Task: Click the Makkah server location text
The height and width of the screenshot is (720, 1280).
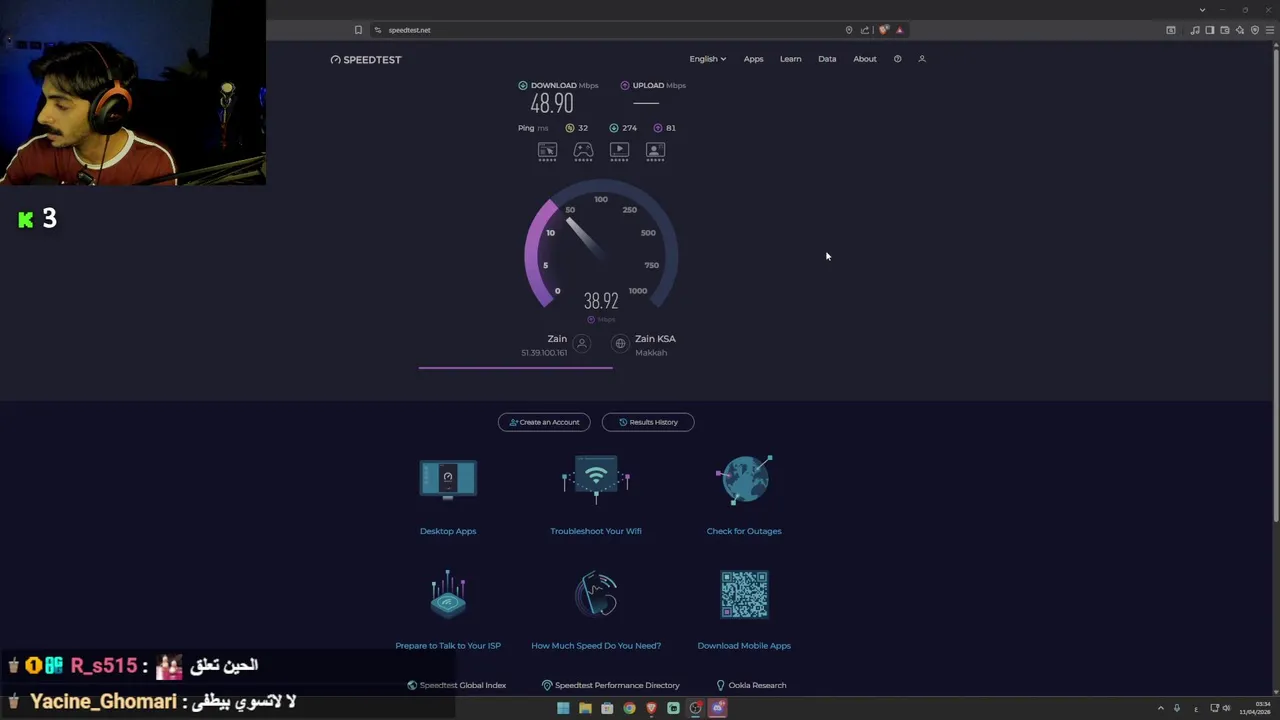Action: tap(651, 353)
